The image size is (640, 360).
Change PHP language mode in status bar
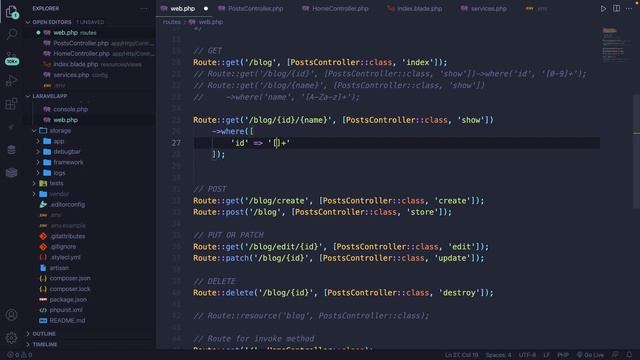tap(563, 355)
